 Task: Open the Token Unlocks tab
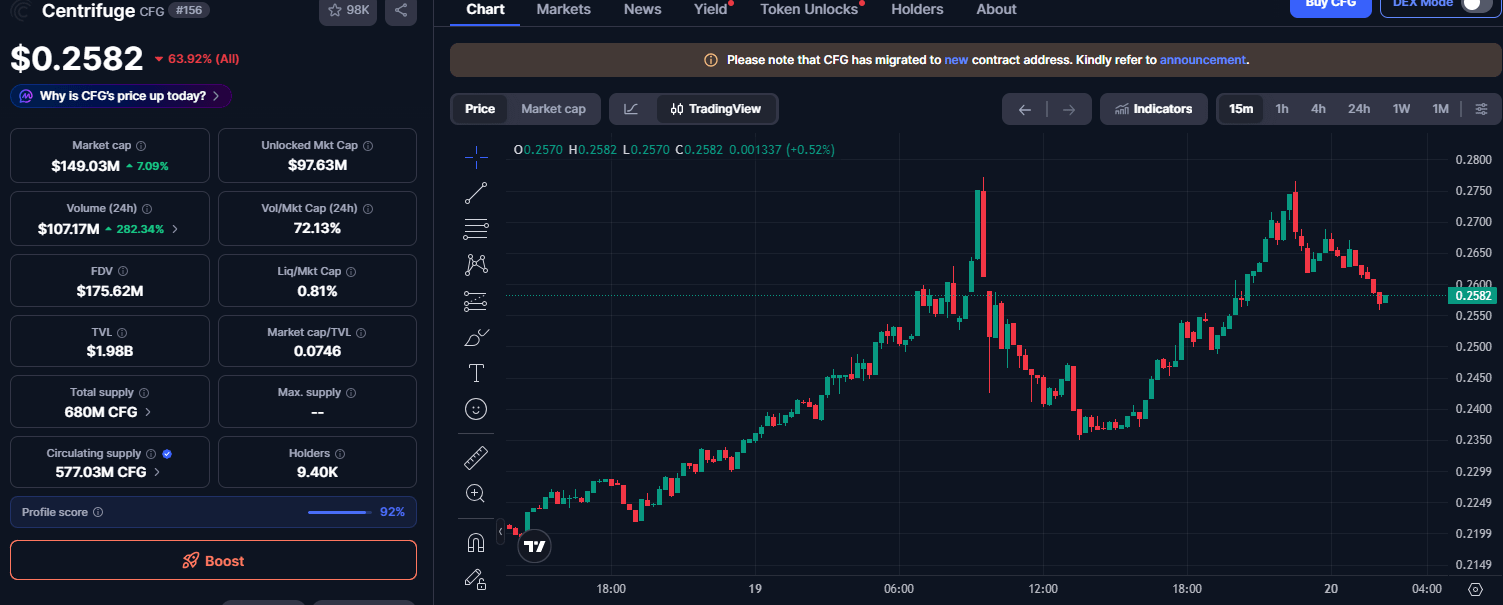pyautogui.click(x=809, y=9)
